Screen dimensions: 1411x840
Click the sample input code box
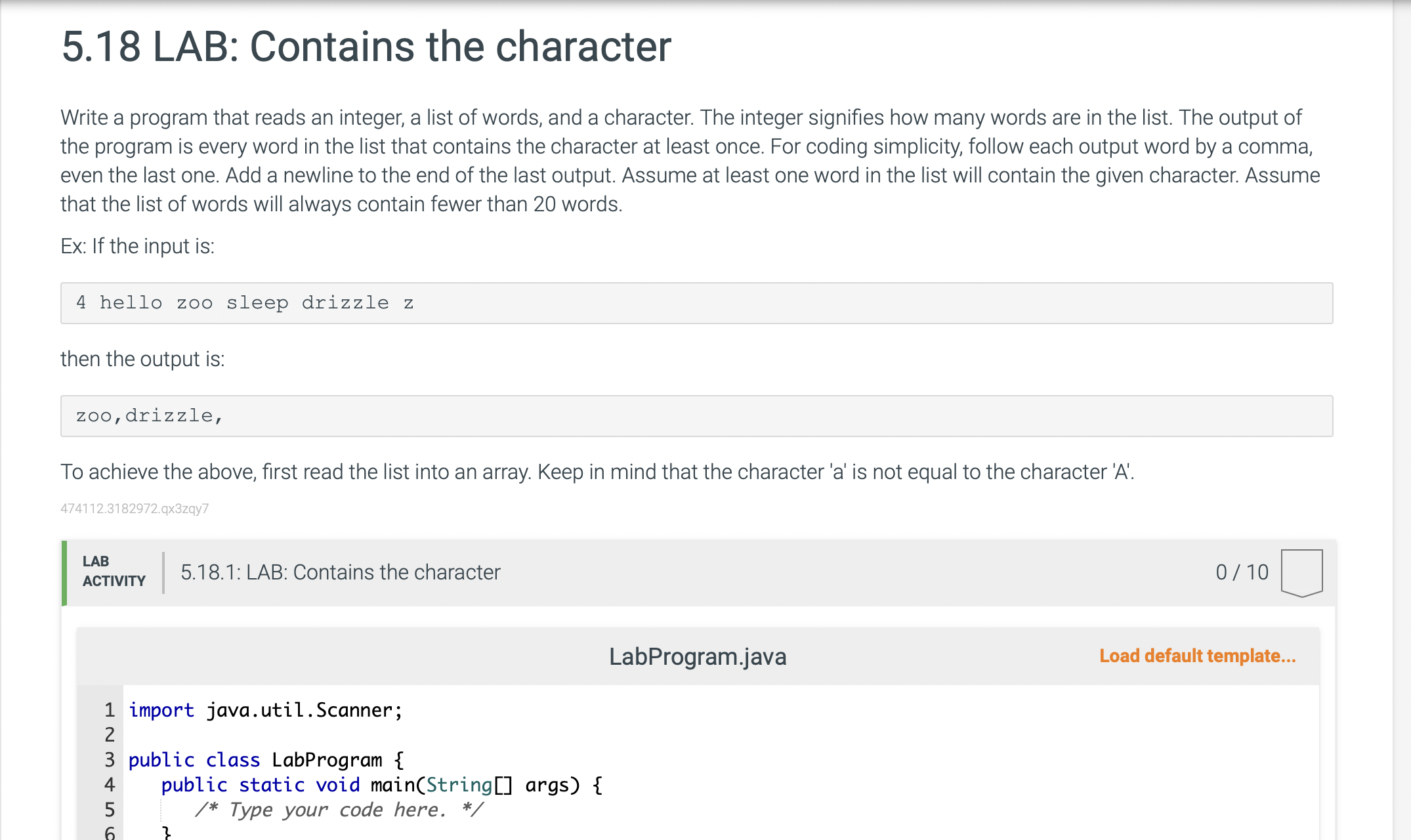tap(696, 303)
